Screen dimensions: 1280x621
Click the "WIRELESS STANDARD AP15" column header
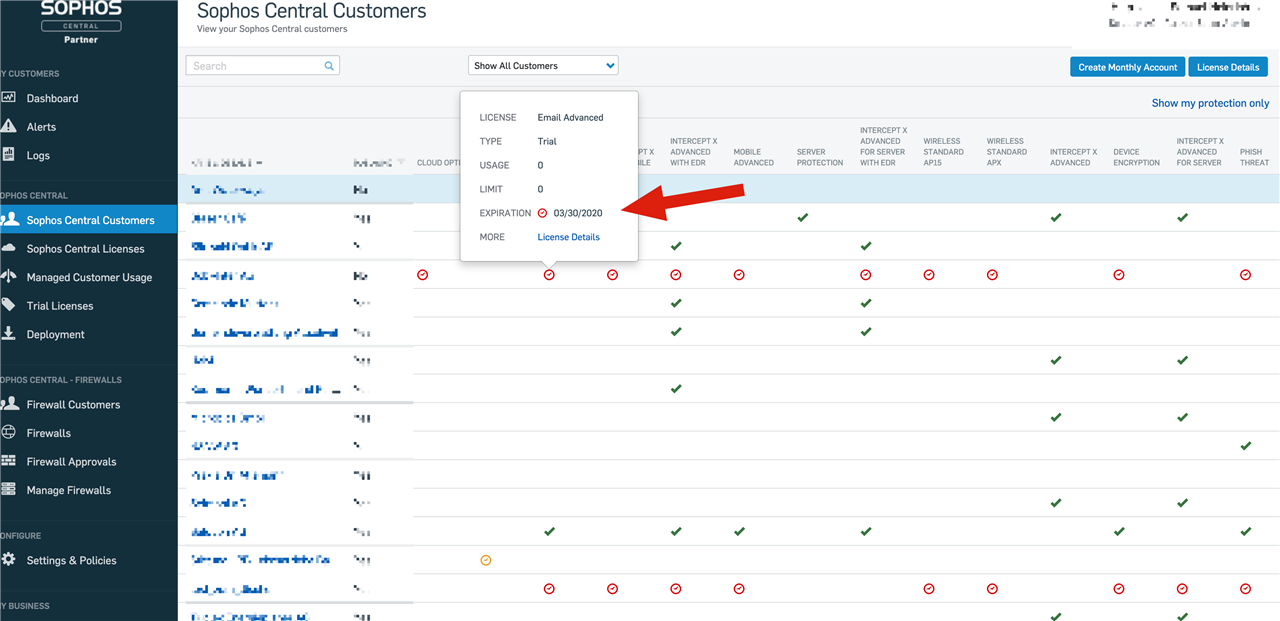pos(943,152)
